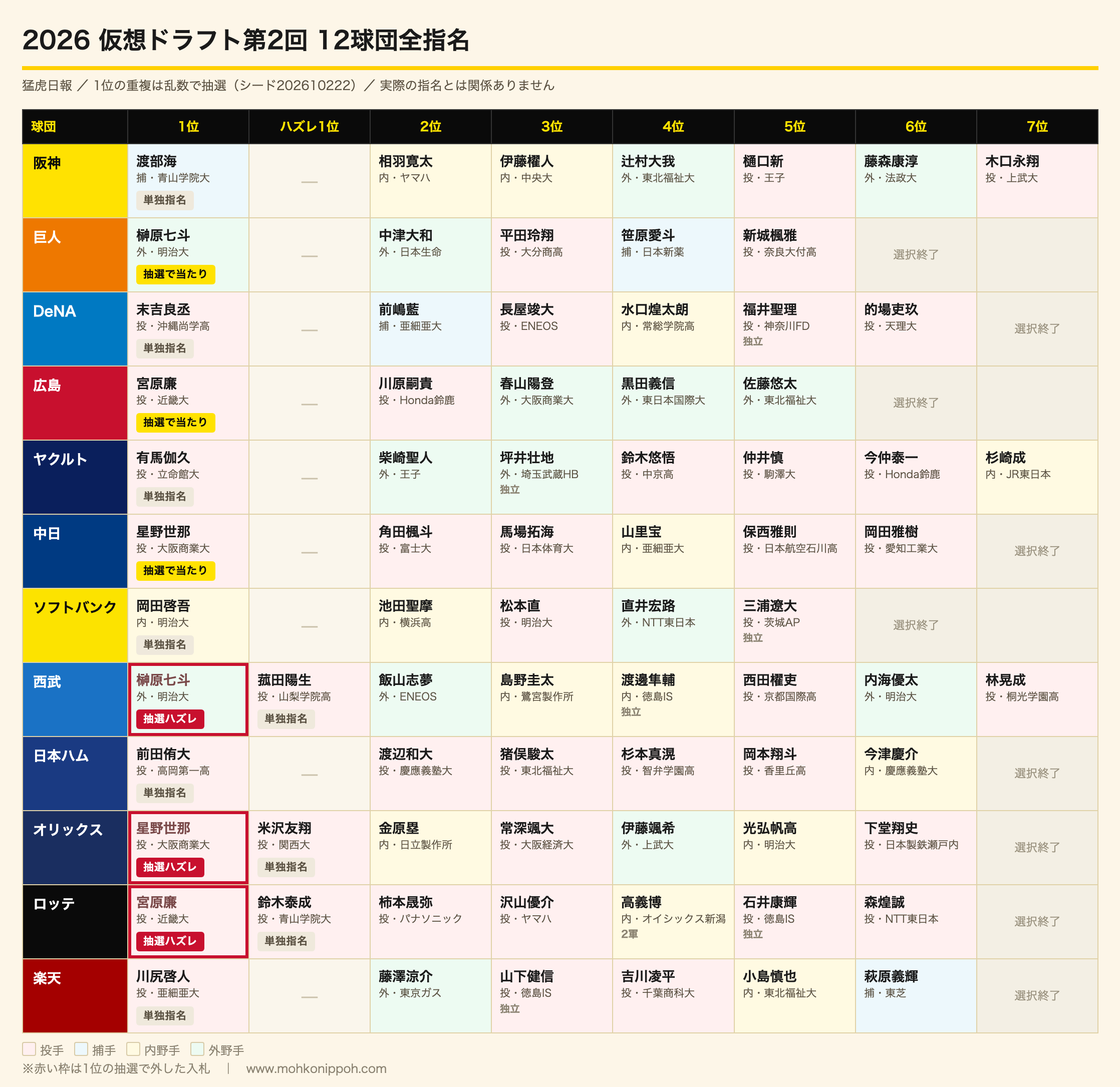Select the DeNA team row label

(x=75, y=329)
